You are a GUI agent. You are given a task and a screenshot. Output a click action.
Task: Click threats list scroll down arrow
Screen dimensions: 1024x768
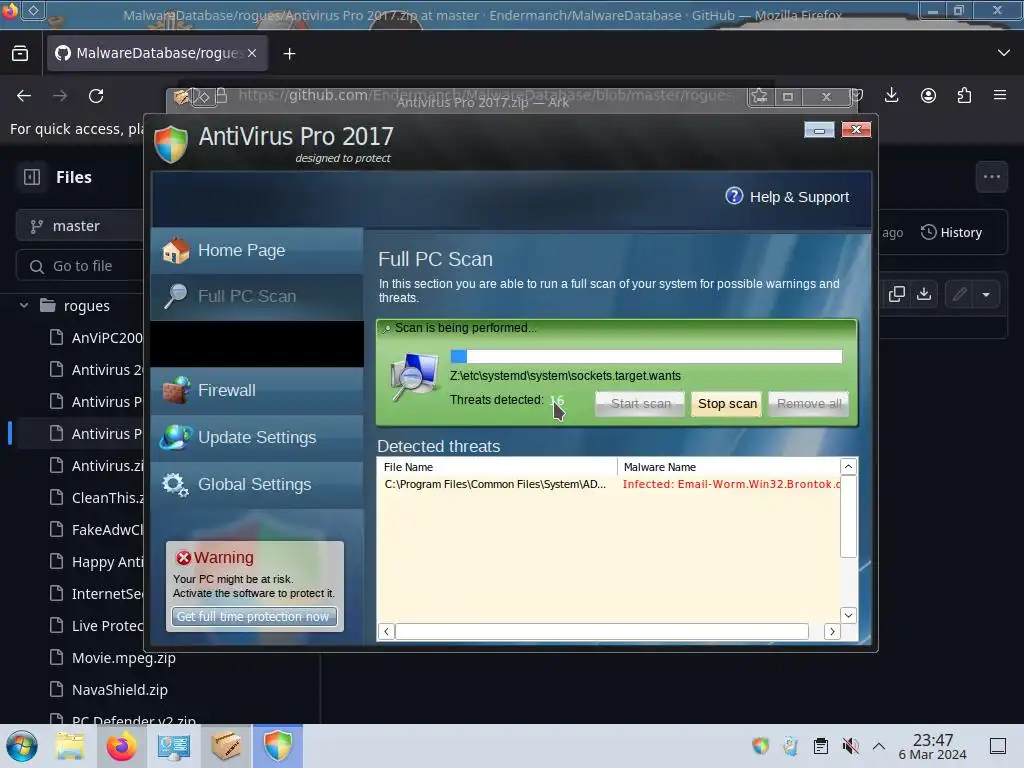click(848, 615)
